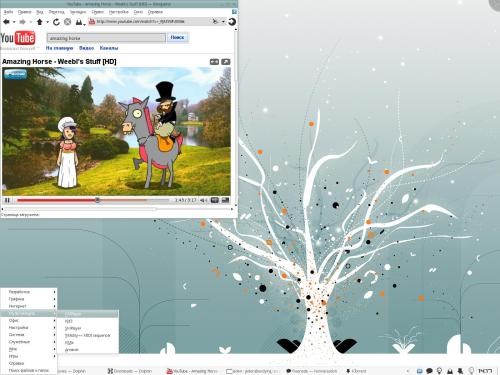
Task: Launch Amarok from the submenu
Action: coord(88,350)
